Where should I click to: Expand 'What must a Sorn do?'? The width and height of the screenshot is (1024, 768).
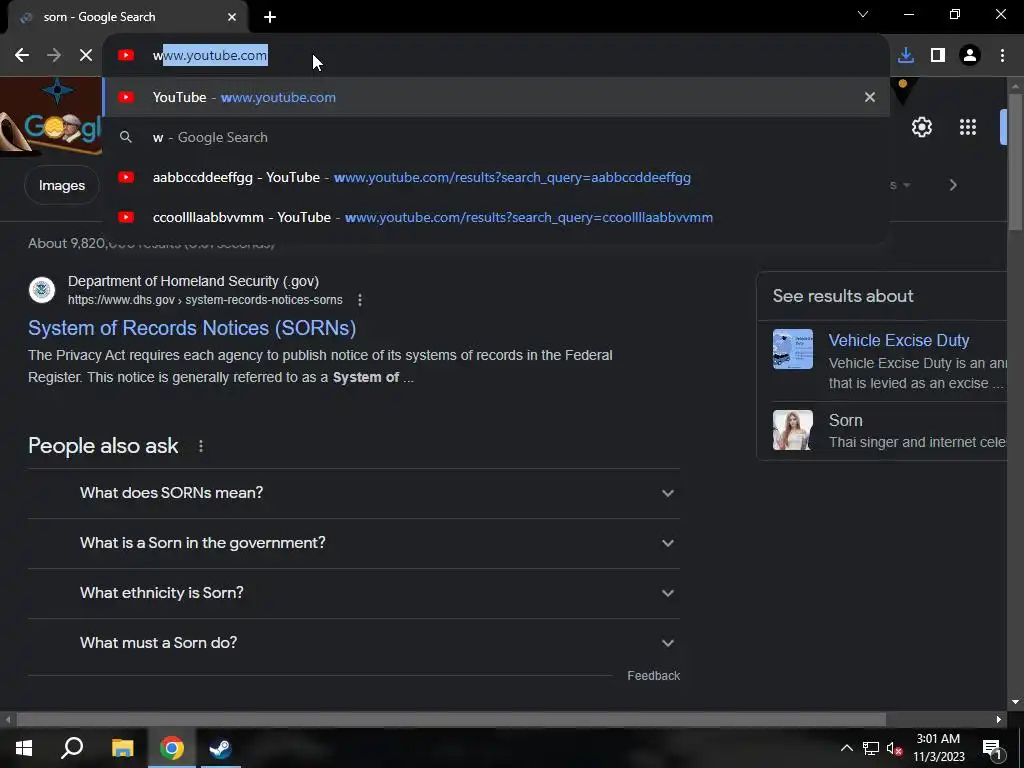coord(354,643)
